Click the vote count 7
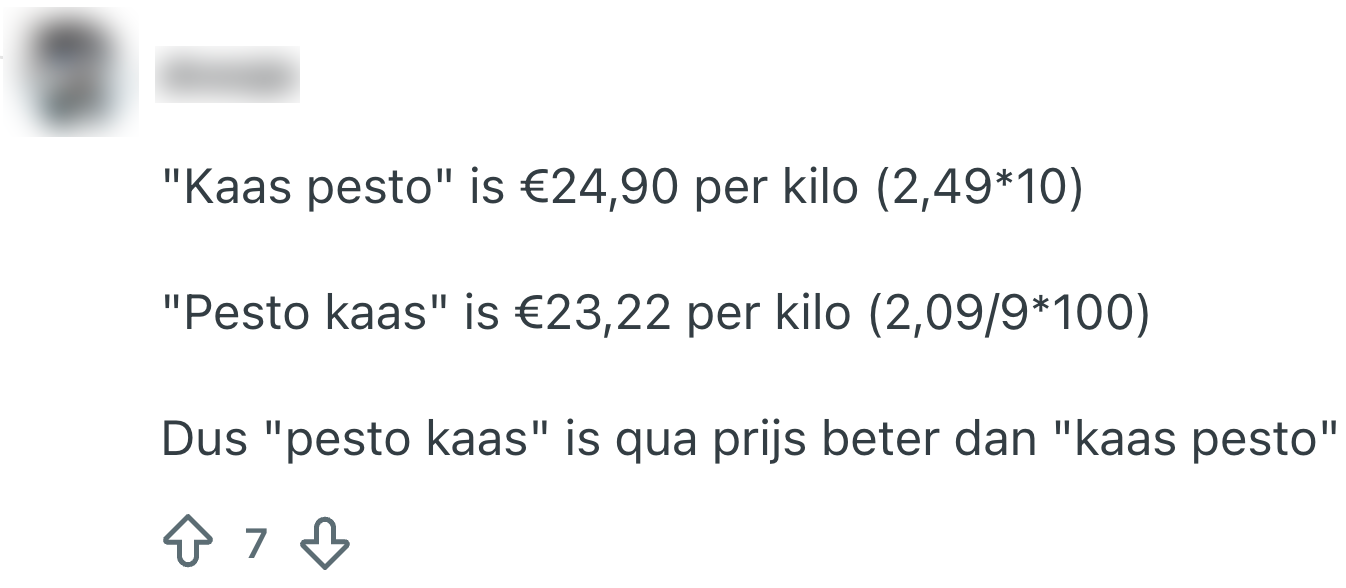Image resolution: width=1346 pixels, height=588 pixels. pos(256,543)
